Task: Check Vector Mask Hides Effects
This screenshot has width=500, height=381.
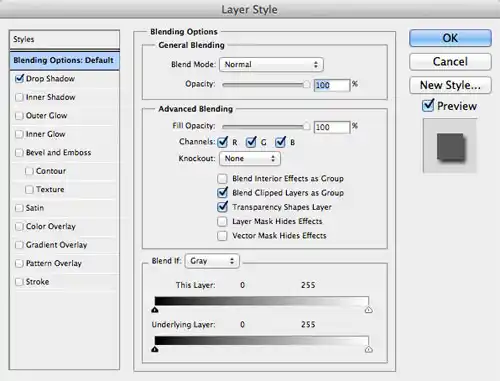Action: click(x=222, y=236)
